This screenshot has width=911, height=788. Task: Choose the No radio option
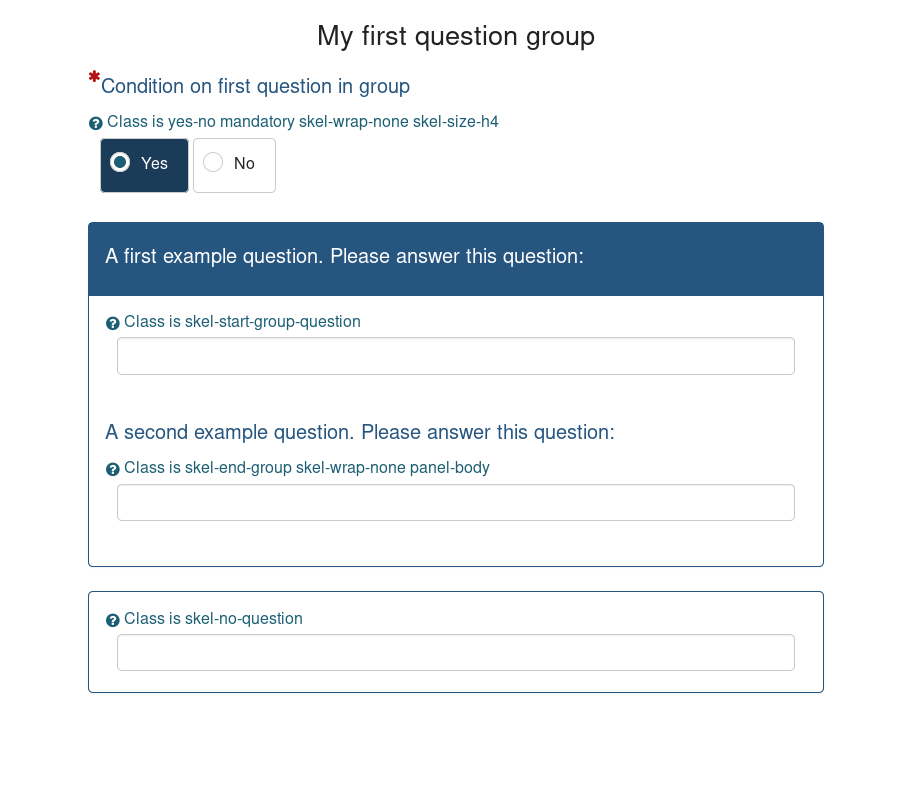[x=213, y=162]
